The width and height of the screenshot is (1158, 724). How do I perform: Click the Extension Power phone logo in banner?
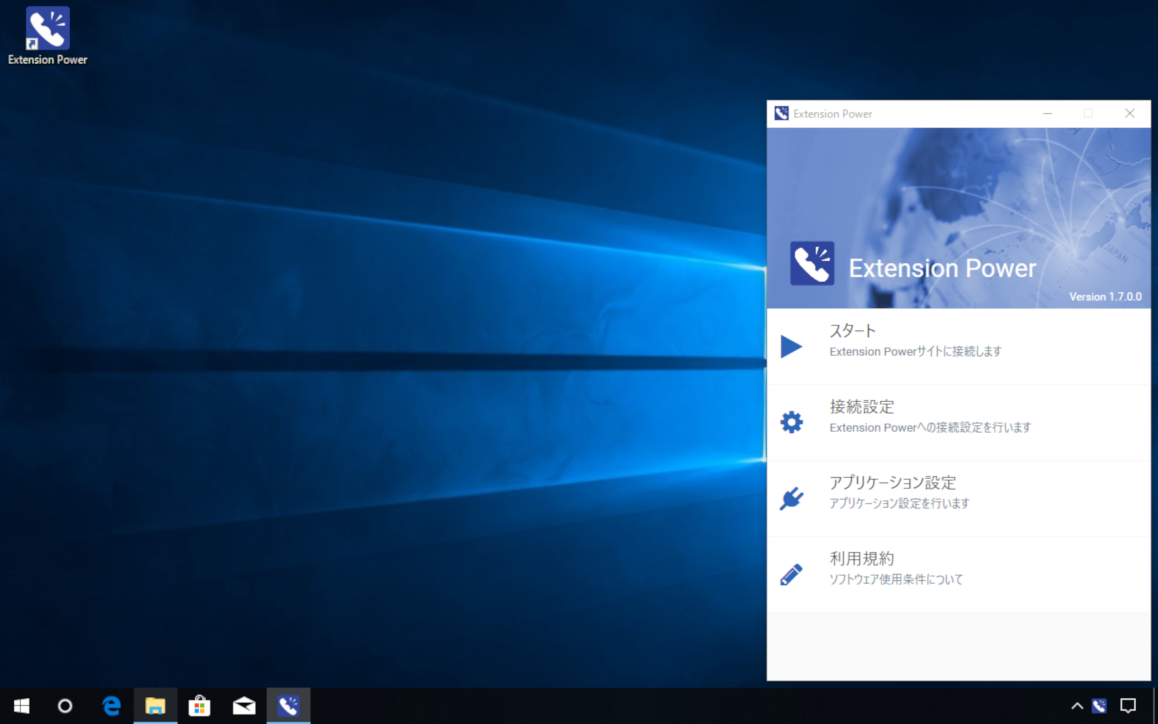(x=811, y=263)
